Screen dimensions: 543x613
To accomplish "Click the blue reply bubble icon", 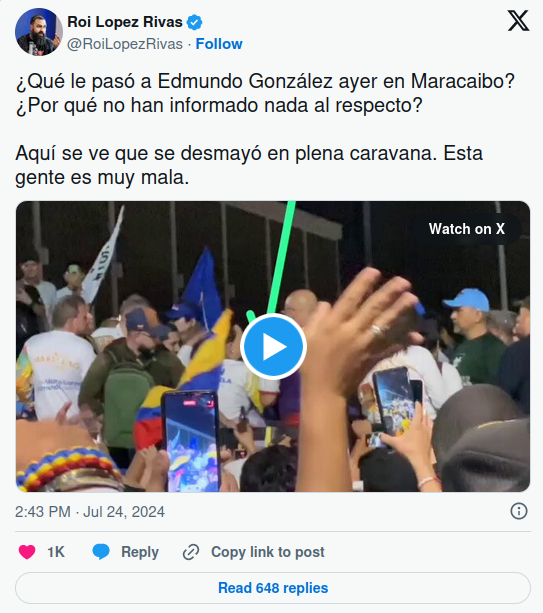I will [x=101, y=552].
